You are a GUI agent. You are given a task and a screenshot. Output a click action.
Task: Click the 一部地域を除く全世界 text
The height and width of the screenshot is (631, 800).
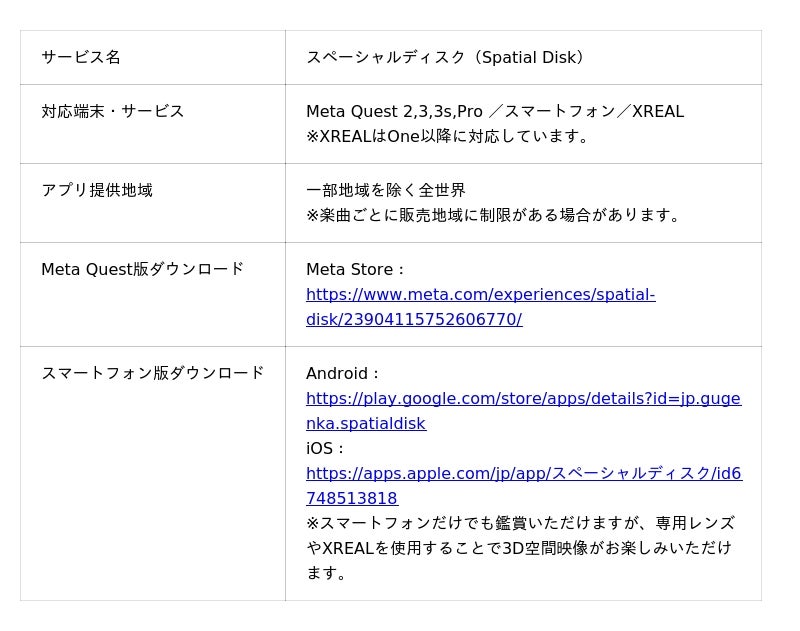click(x=386, y=191)
